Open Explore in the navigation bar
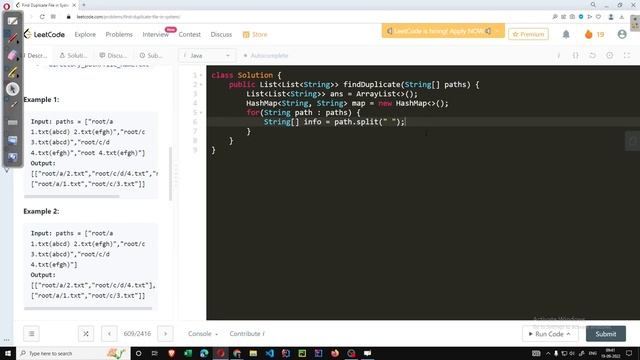Screen dimensions: 640x360 click(x=85, y=35)
